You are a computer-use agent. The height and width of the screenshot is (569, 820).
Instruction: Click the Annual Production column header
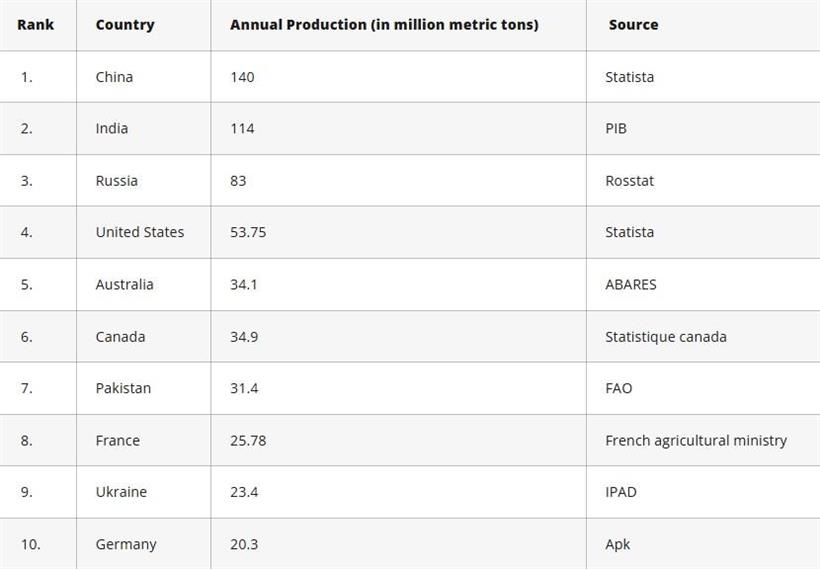(x=384, y=24)
